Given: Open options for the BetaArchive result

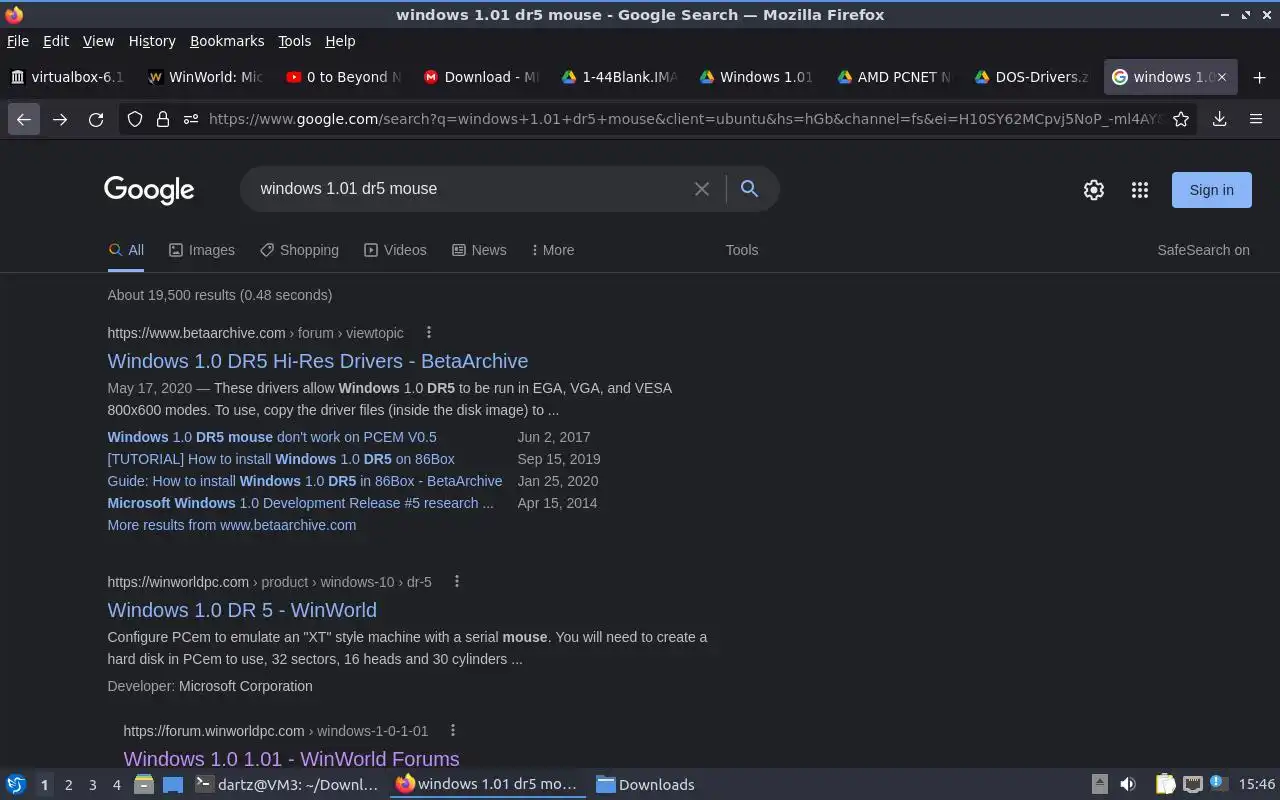Looking at the screenshot, I should [x=429, y=333].
